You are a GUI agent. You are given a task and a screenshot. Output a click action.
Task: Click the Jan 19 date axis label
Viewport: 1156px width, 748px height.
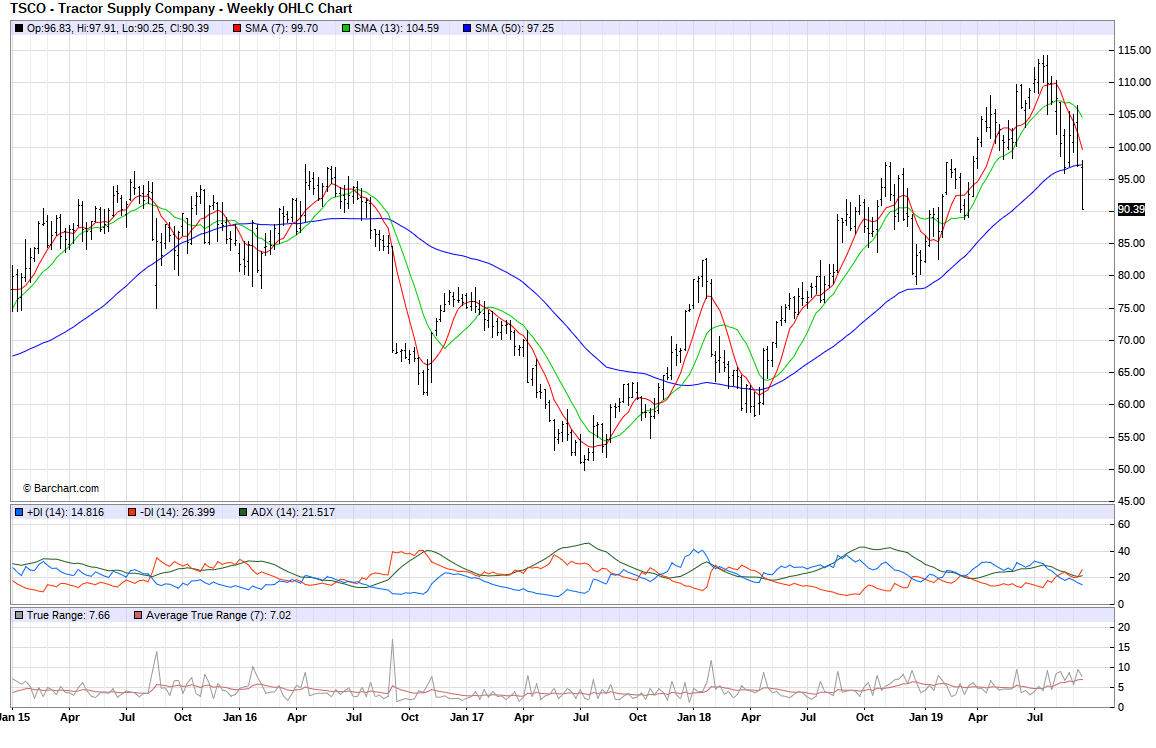pos(925,717)
